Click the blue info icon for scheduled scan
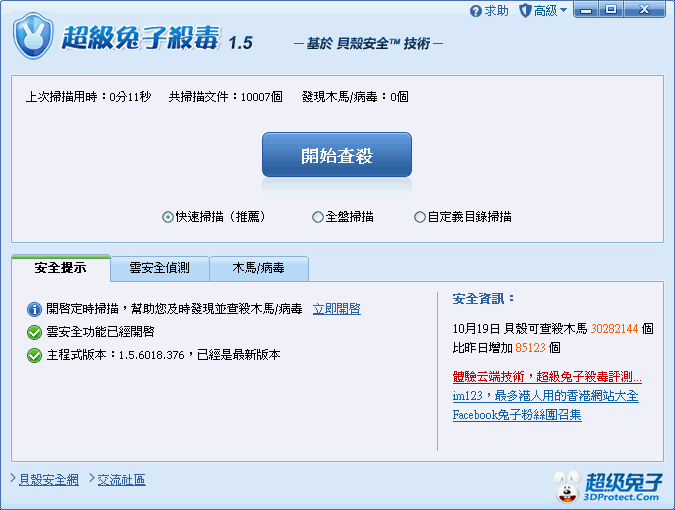675x510 pixels. [35, 310]
